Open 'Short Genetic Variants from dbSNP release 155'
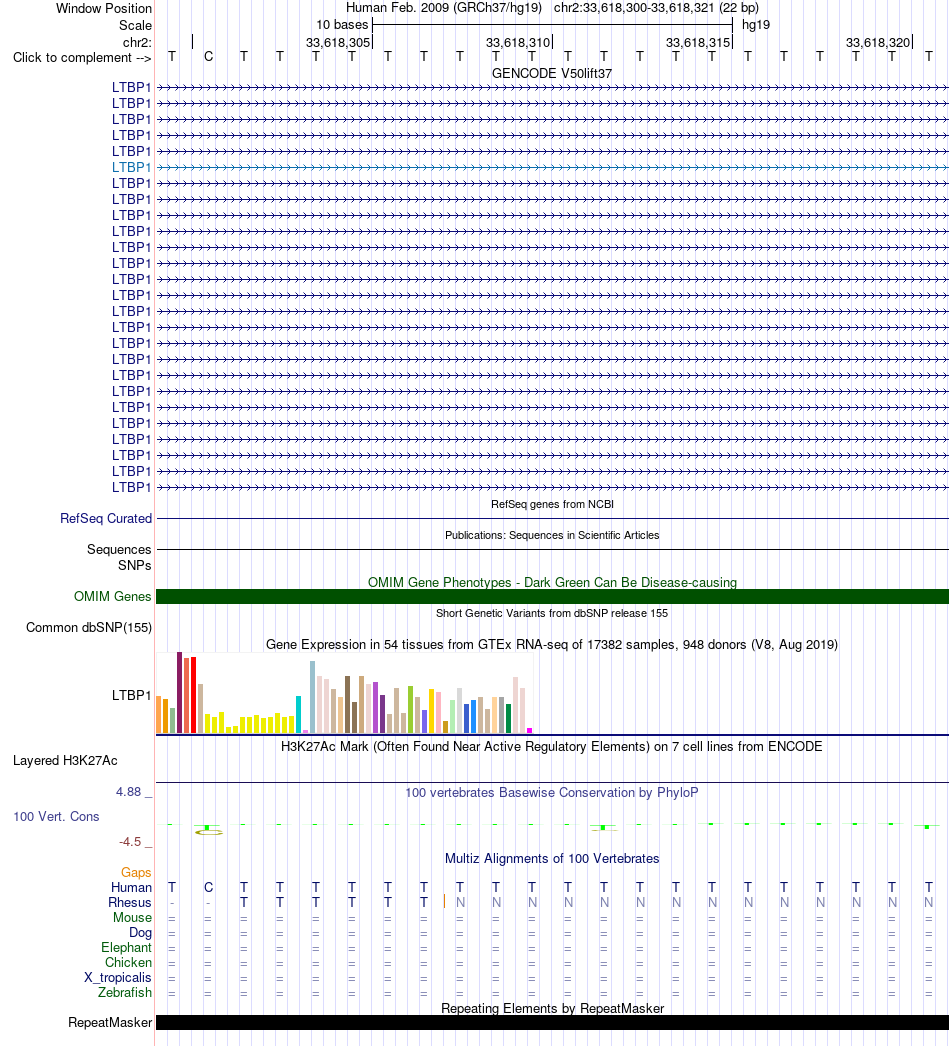Viewport: 950px width, 1046px height. click(552, 613)
